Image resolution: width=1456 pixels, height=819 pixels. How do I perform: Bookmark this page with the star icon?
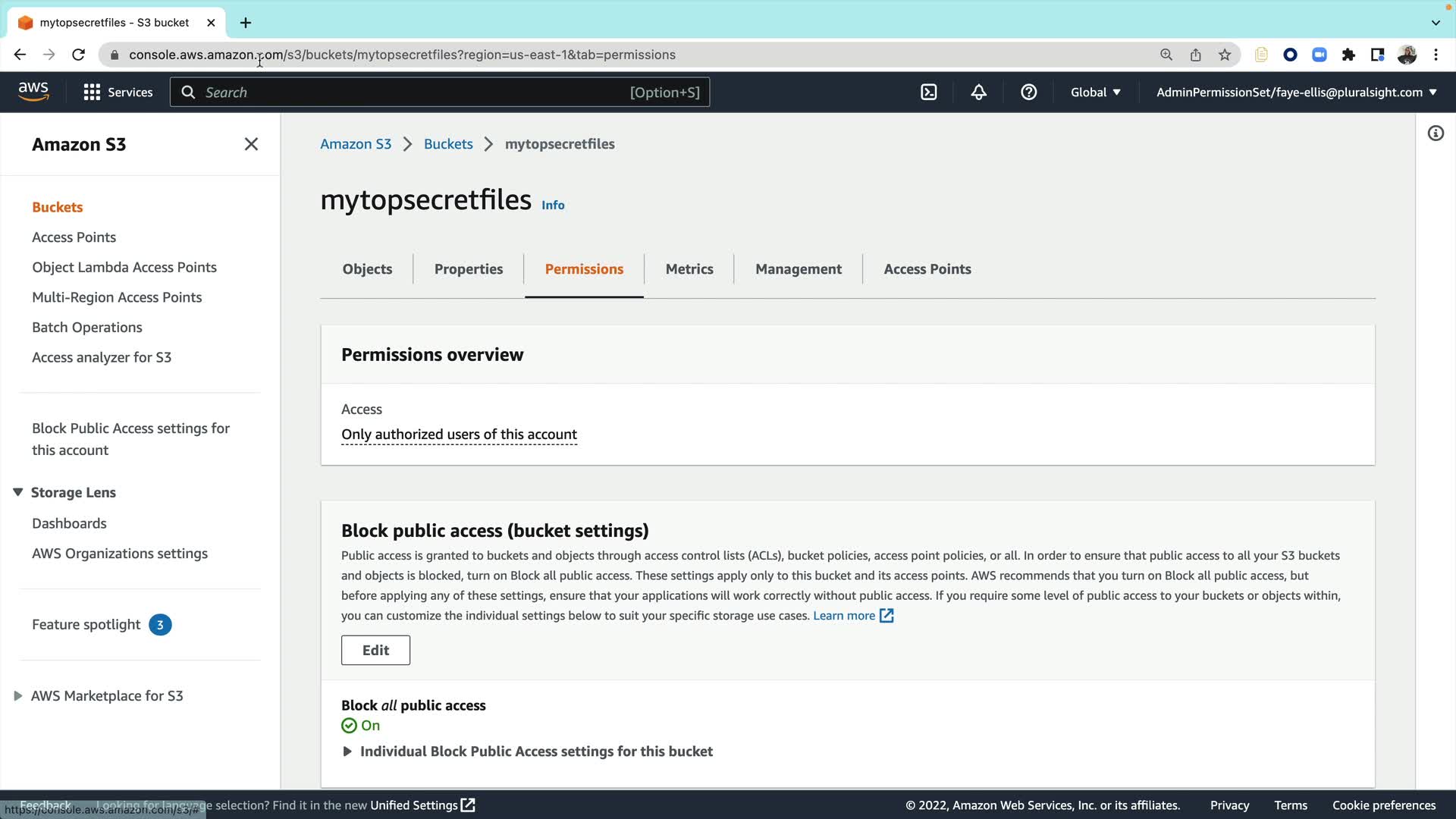coord(1225,55)
